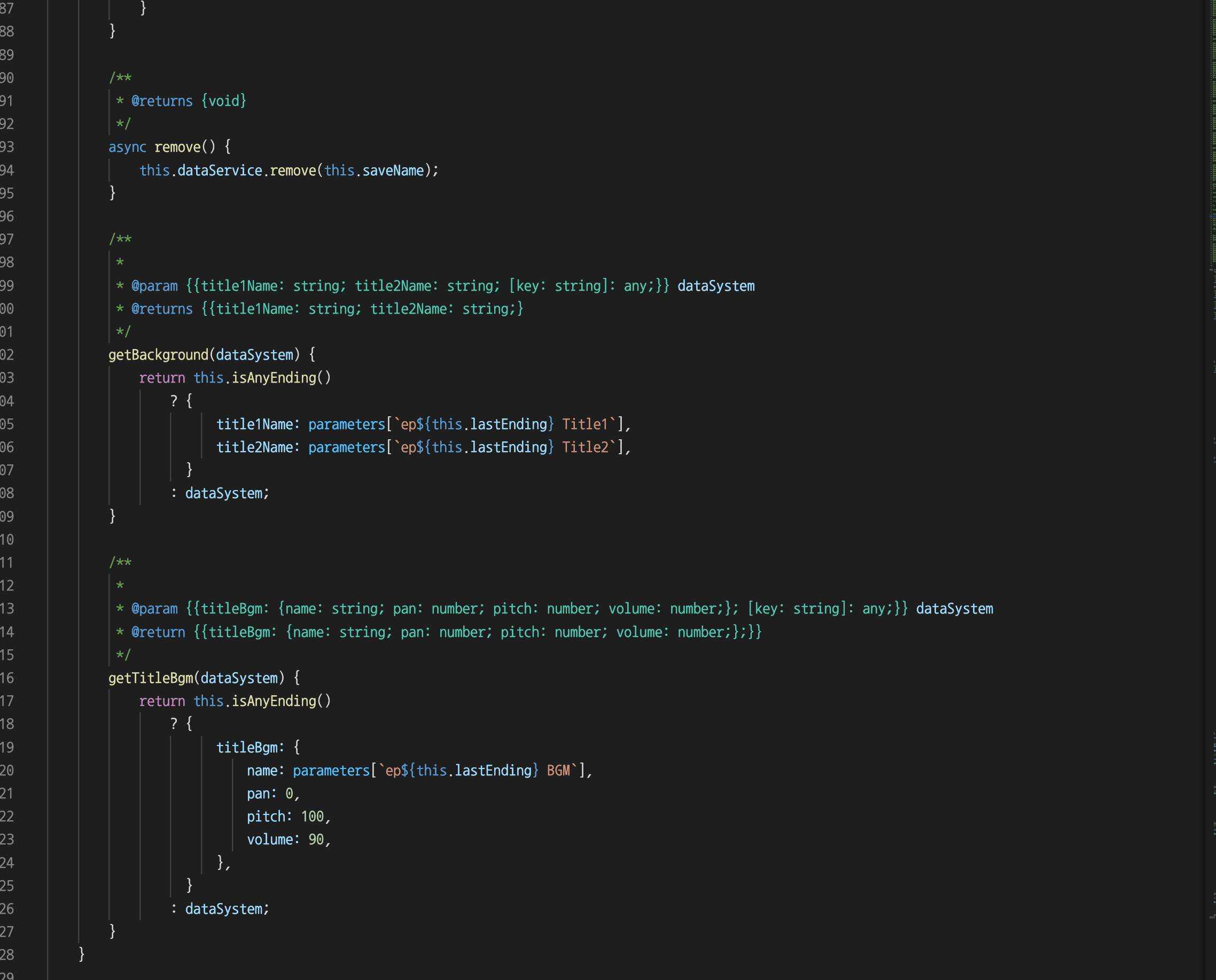Click the pitch value 100
Viewport: 1216px width, 980px height.
pos(312,817)
